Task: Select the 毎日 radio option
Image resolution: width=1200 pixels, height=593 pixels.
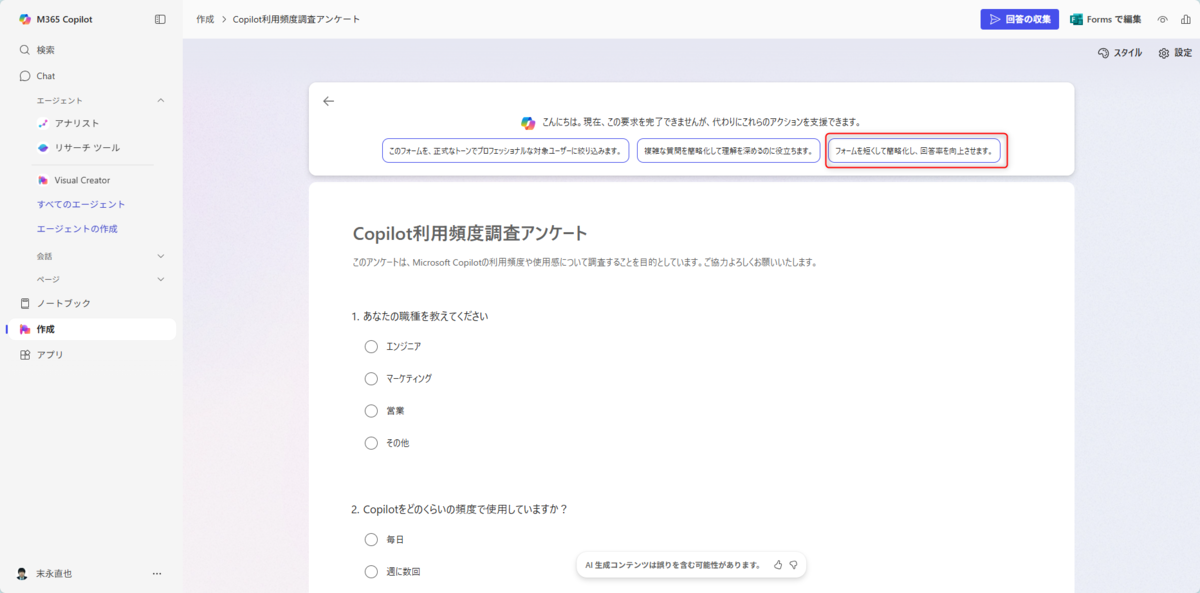Action: pyautogui.click(x=371, y=539)
